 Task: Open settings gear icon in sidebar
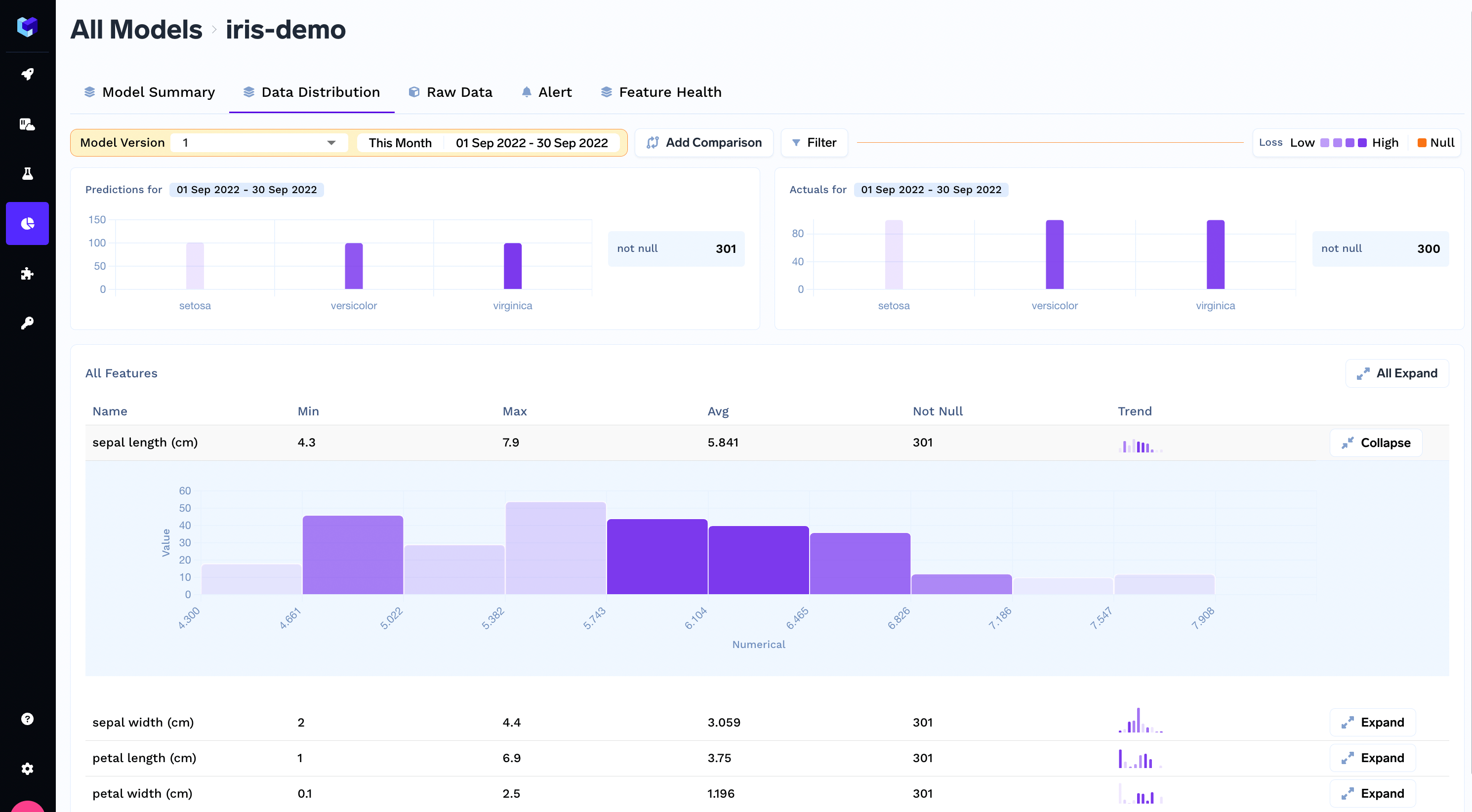(27, 769)
